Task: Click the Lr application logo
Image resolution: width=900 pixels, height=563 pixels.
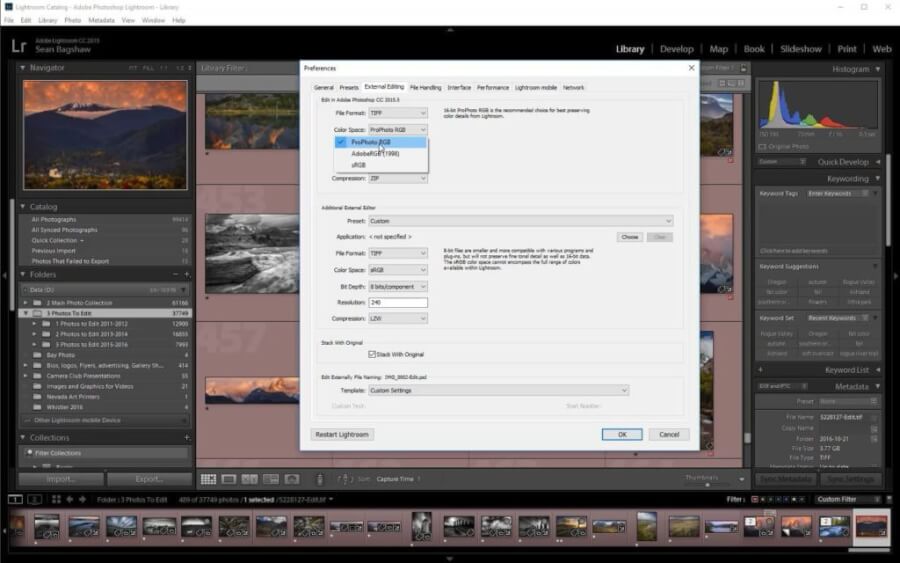Action: point(19,46)
